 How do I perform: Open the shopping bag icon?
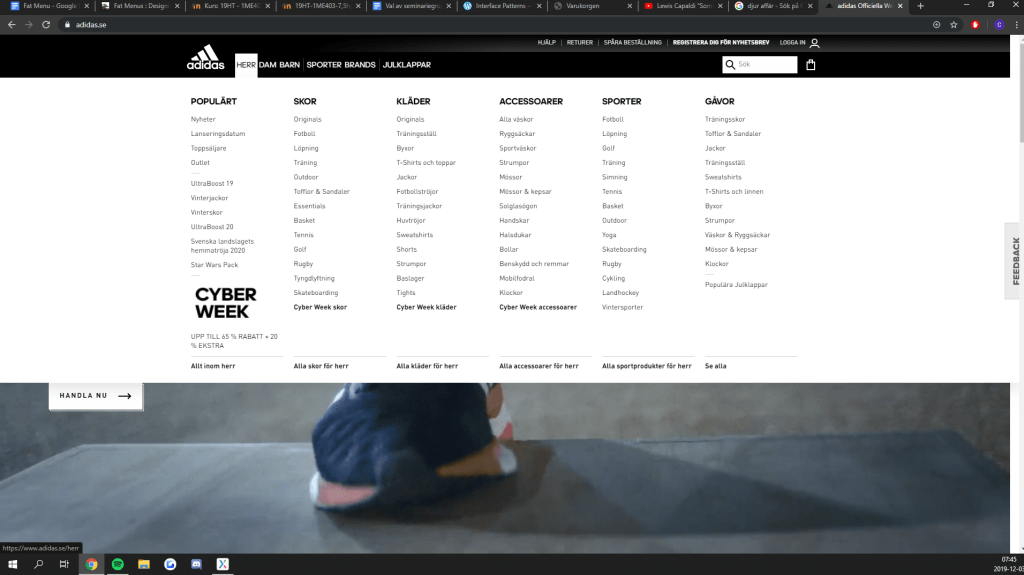click(x=810, y=65)
